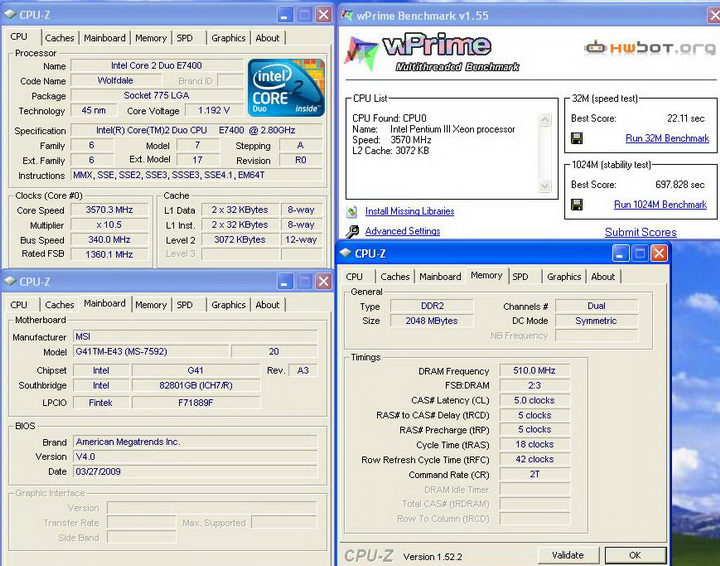Open the Install Missing Libraries link
Image resolution: width=720 pixels, height=566 pixels.
[410, 211]
